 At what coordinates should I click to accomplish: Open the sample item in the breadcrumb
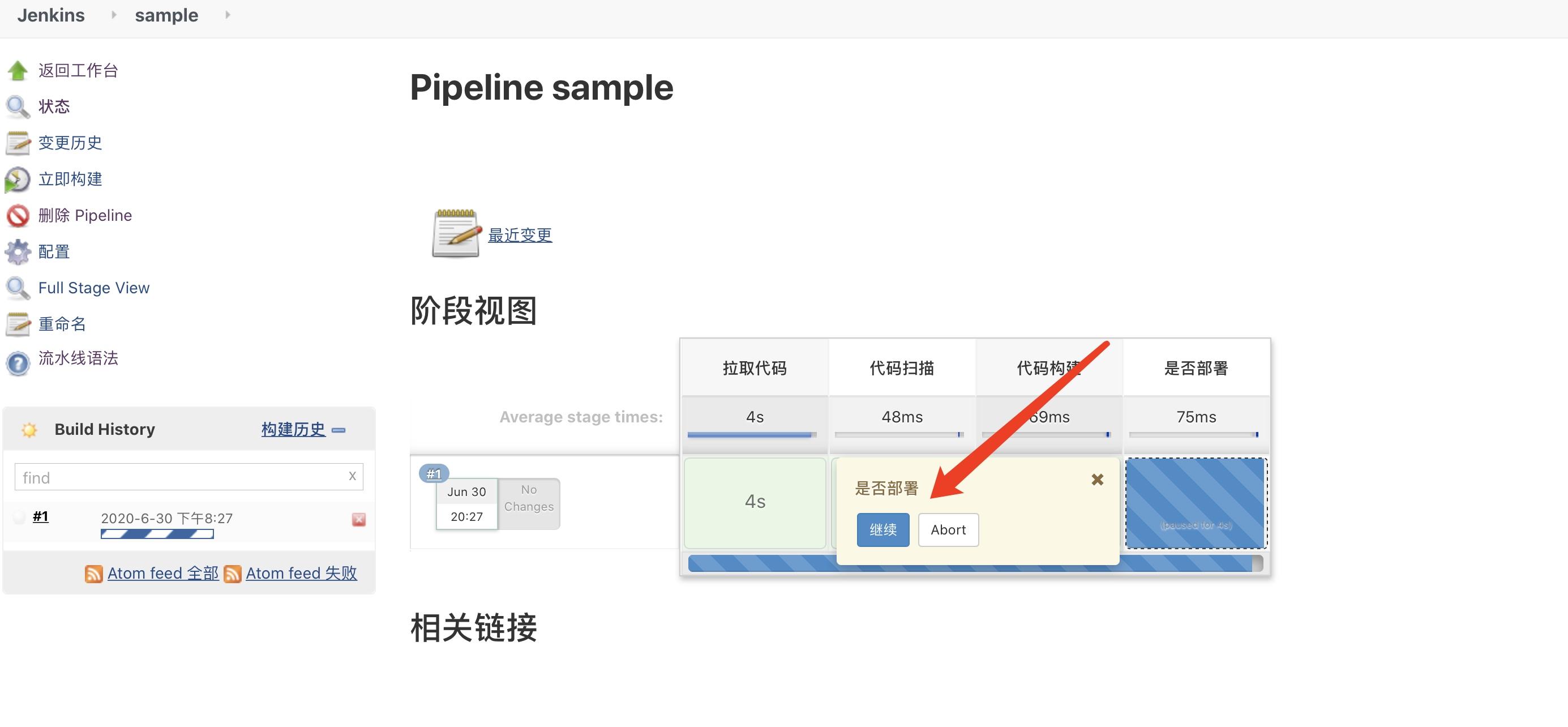pos(166,15)
